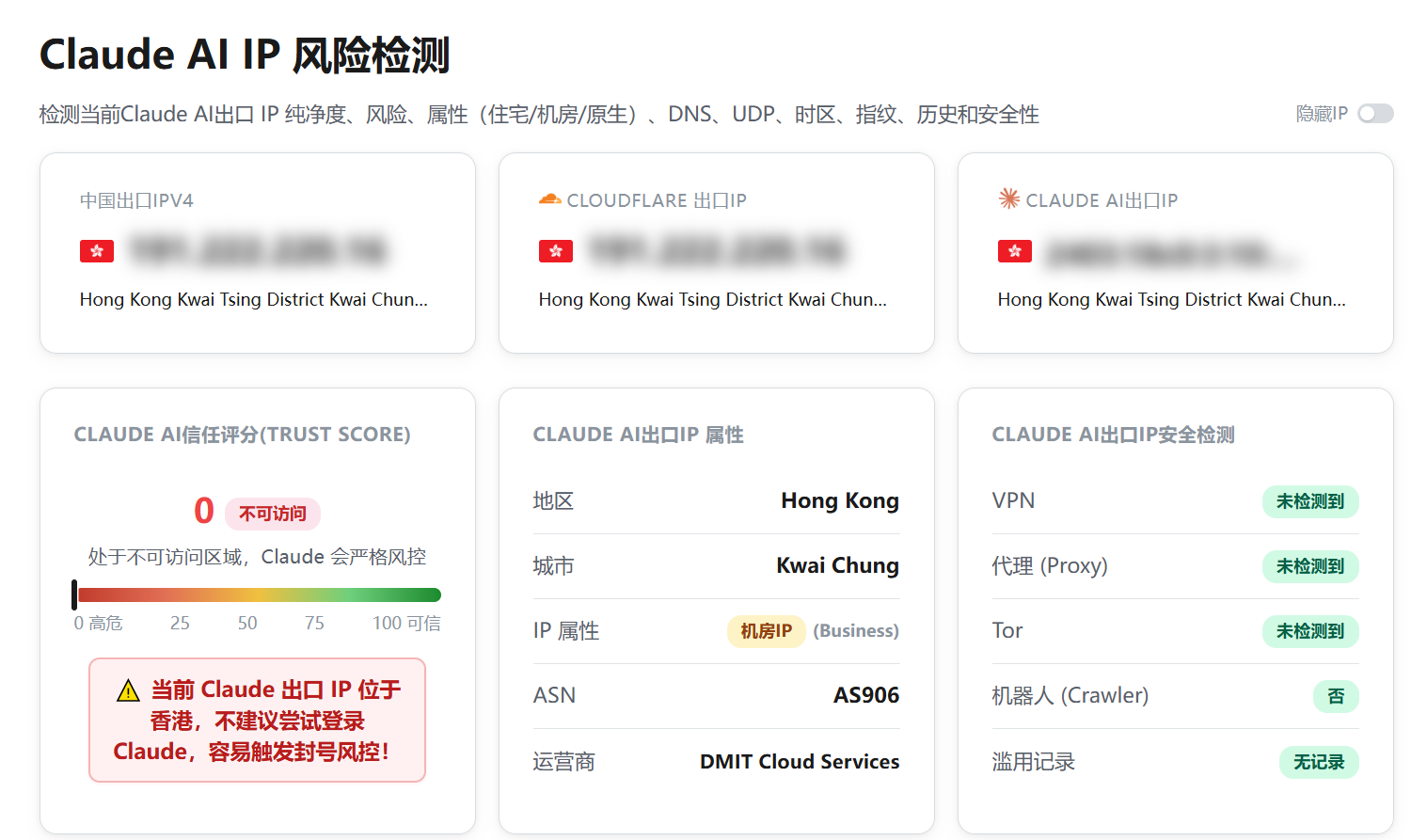1411x840 pixels.
Task: Click the trust score gradient bar
Action: 259,594
